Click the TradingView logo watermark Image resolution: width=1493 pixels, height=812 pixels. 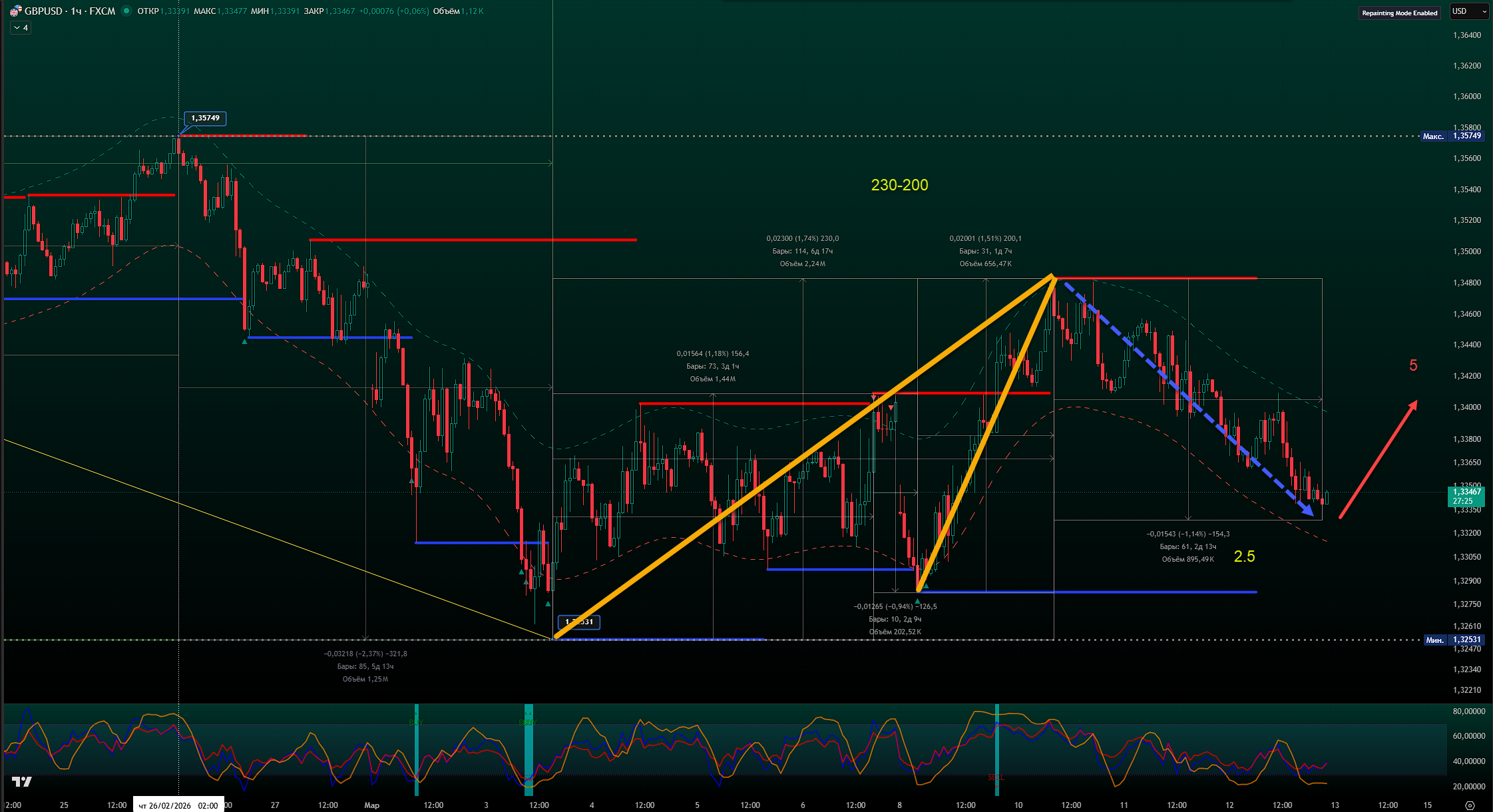click(x=21, y=781)
